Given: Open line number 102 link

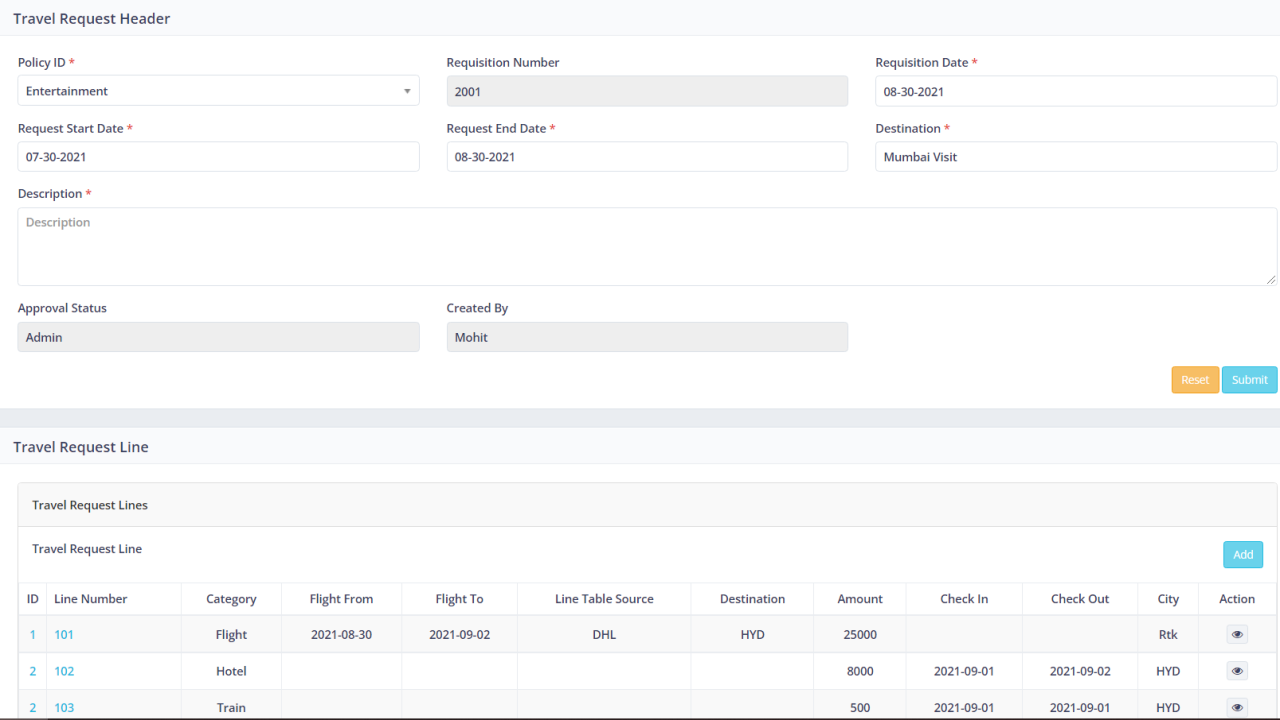Looking at the screenshot, I should tap(64, 670).
